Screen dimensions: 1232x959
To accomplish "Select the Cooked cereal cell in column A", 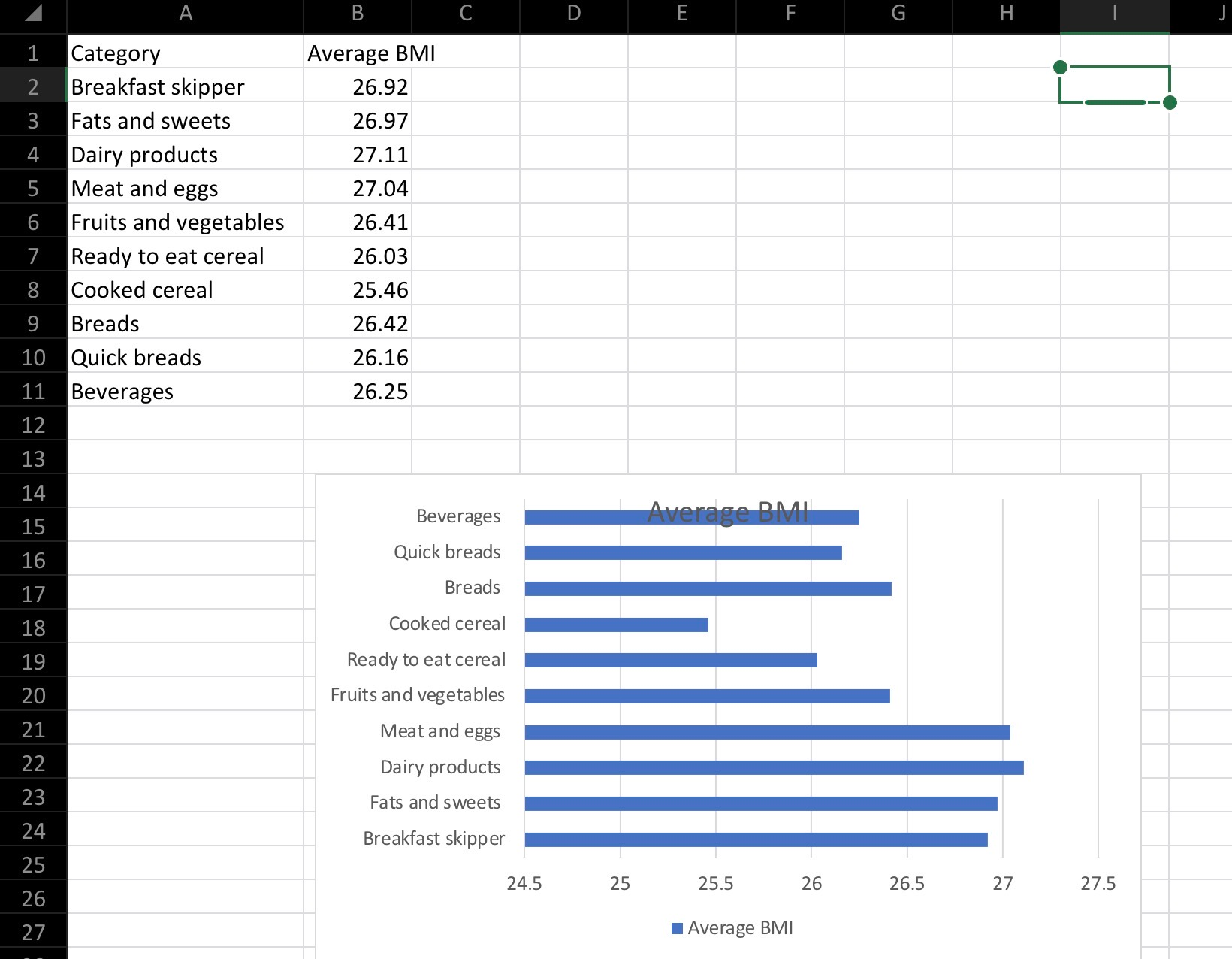I will 186,290.
